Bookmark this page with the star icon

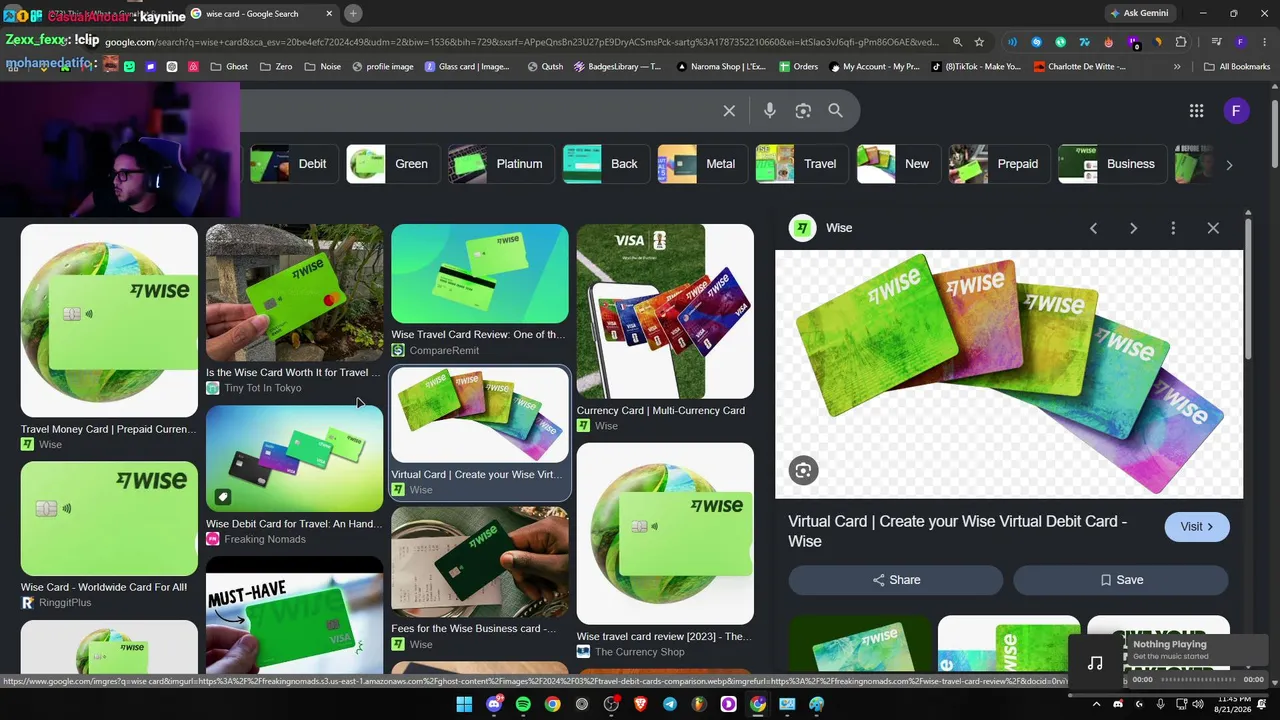tap(980, 42)
